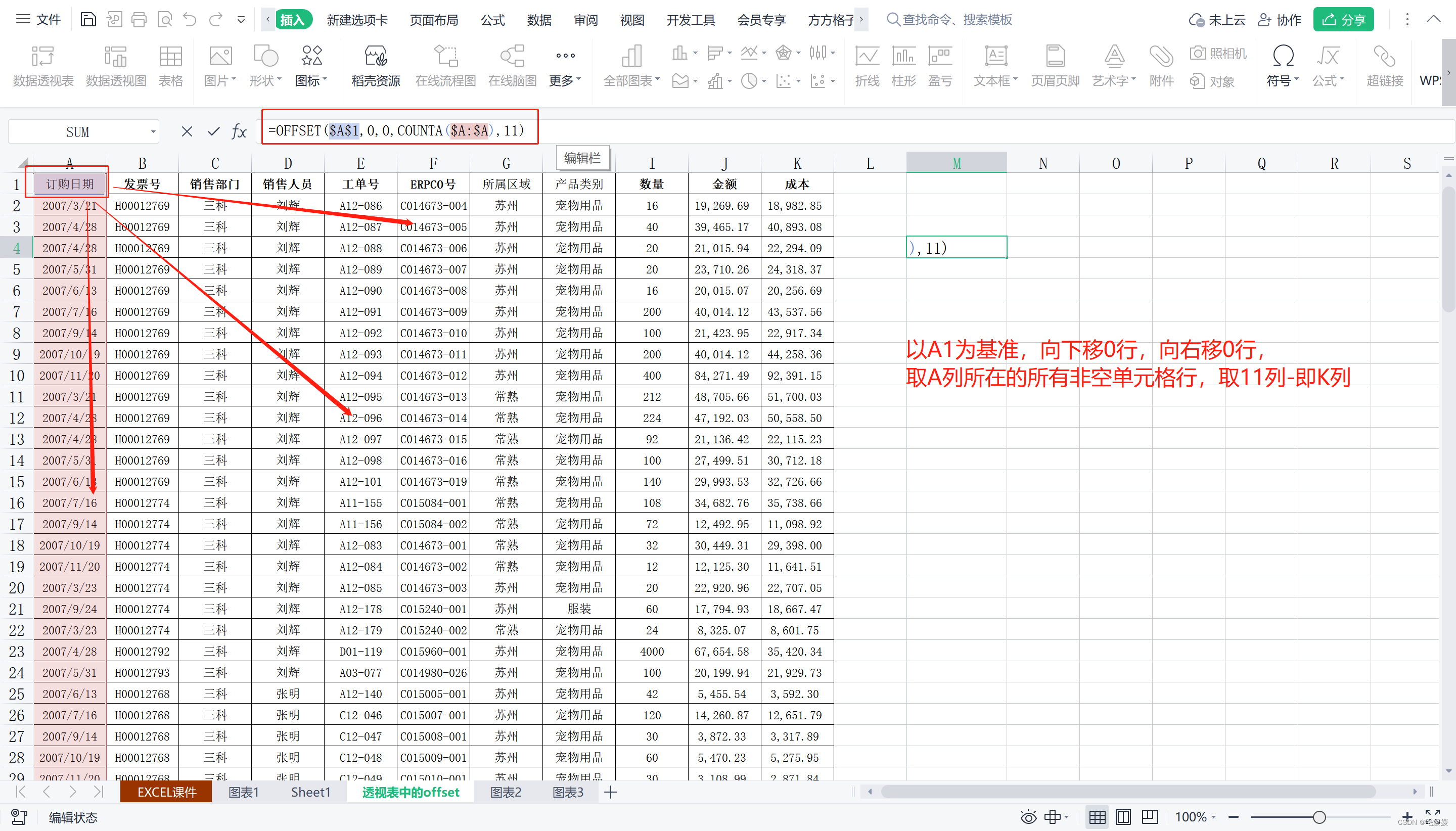Image resolution: width=1456 pixels, height=831 pixels.
Task: Click the 表格 table icon
Action: point(171,66)
